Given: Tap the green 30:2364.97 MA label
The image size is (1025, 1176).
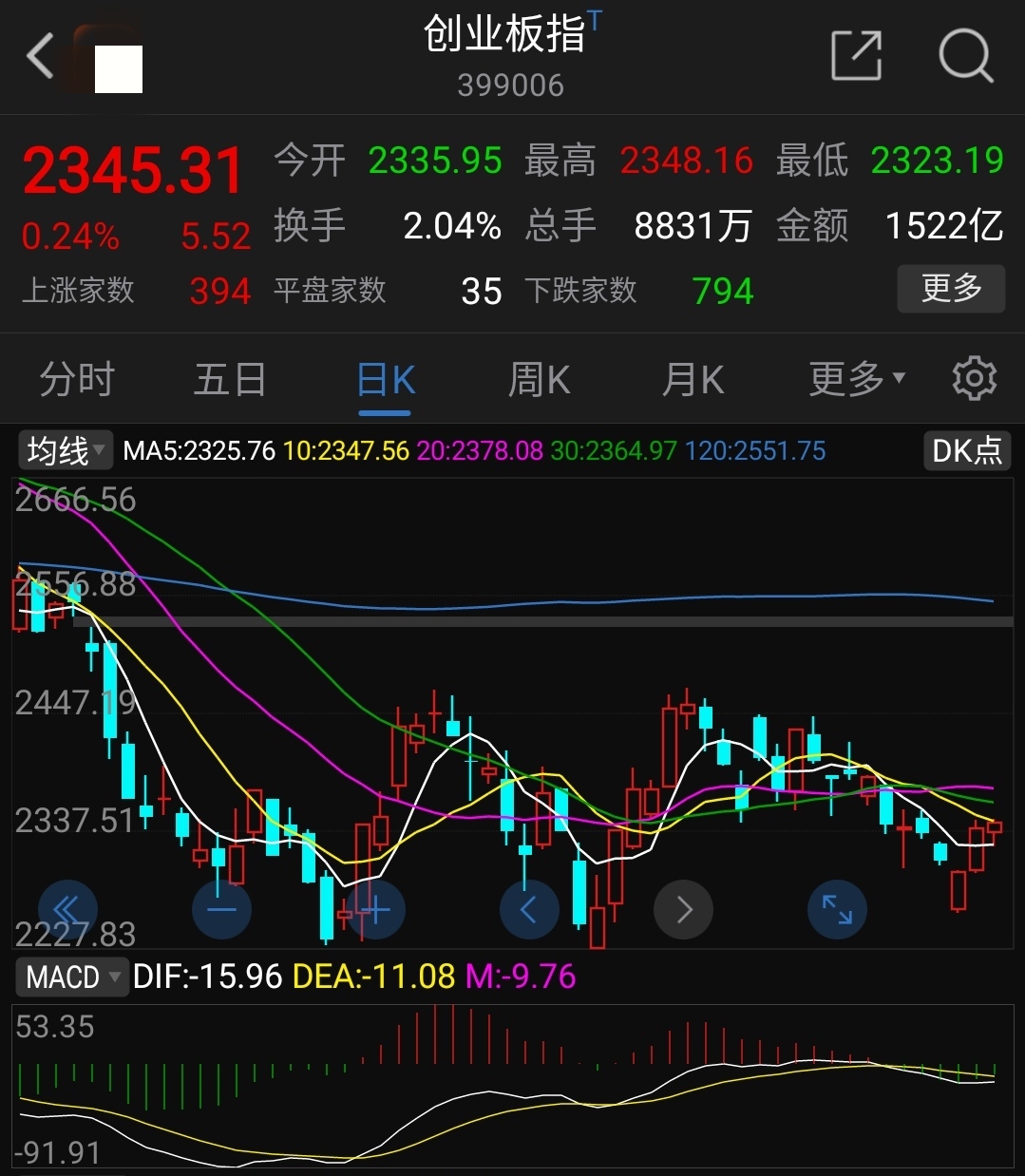Looking at the screenshot, I should coord(615,450).
